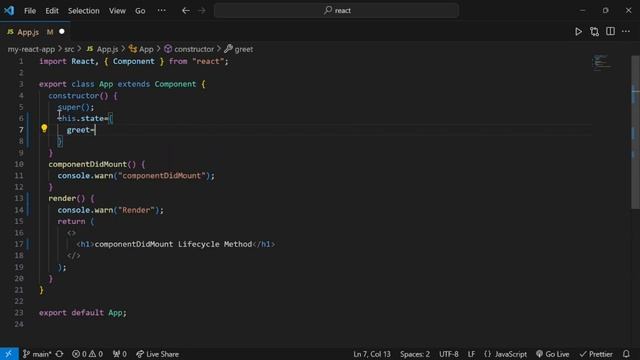The width and height of the screenshot is (640, 360).
Task: Click greet in the breadcrumb
Action: [x=239, y=49]
